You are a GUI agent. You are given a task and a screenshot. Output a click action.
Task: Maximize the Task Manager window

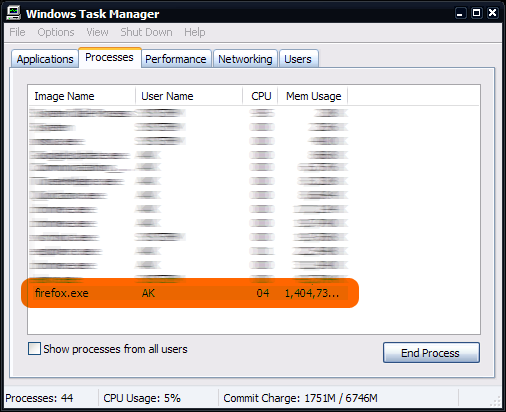[477, 13]
